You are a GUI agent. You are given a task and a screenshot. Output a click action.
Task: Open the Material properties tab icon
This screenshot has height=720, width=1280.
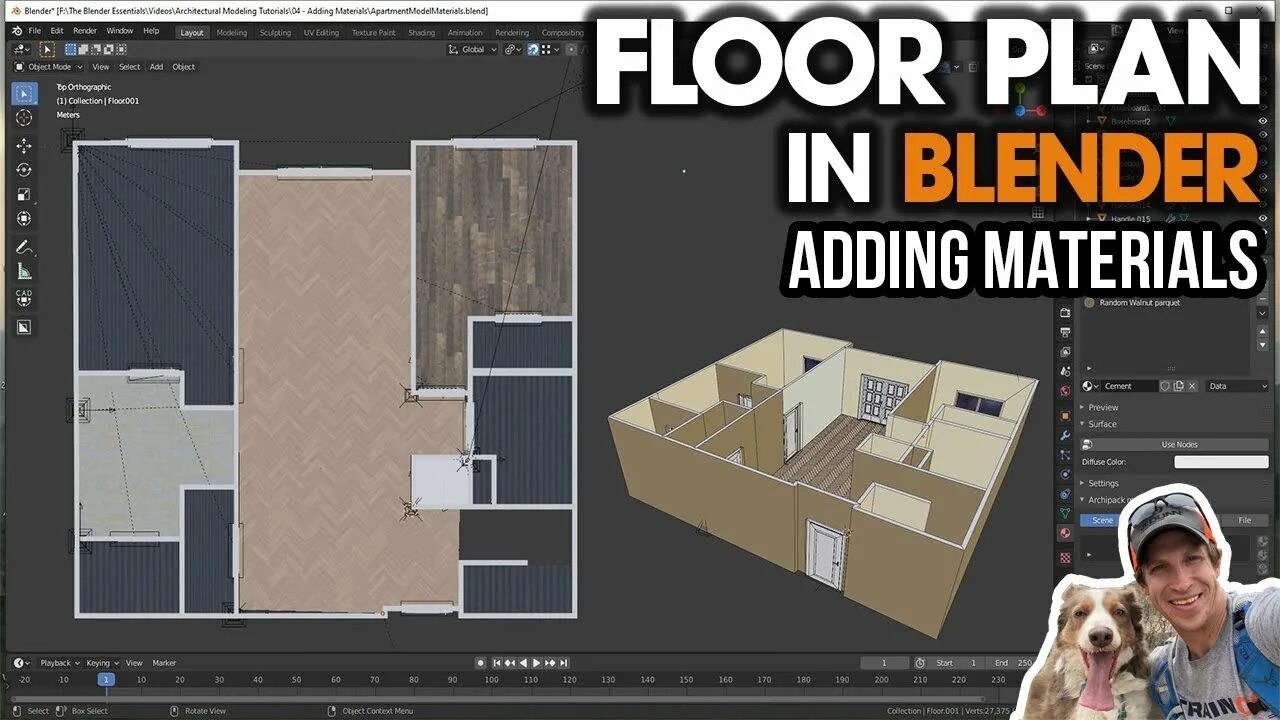pyautogui.click(x=1065, y=533)
